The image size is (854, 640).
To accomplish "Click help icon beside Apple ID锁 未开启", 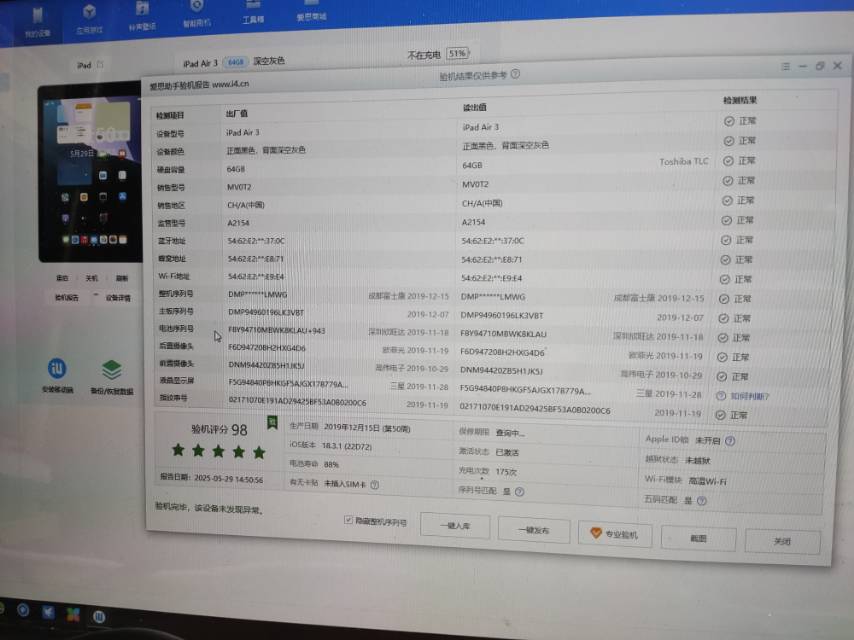I will [x=730, y=441].
